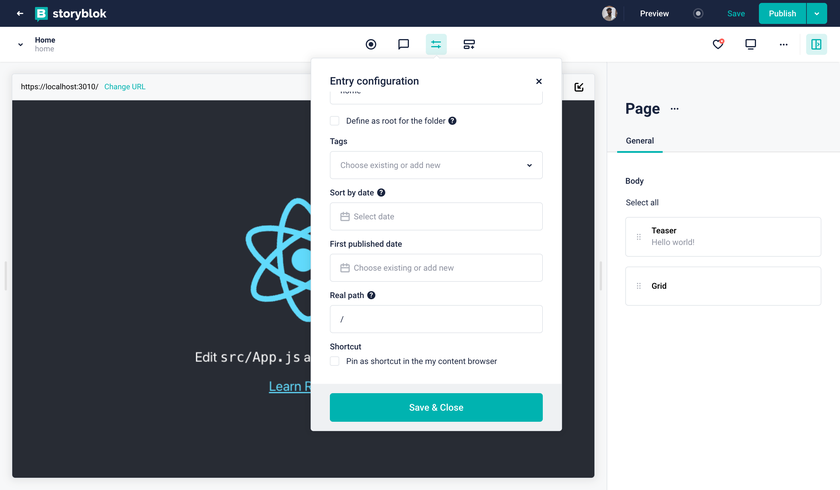Click Save & Close

(436, 408)
